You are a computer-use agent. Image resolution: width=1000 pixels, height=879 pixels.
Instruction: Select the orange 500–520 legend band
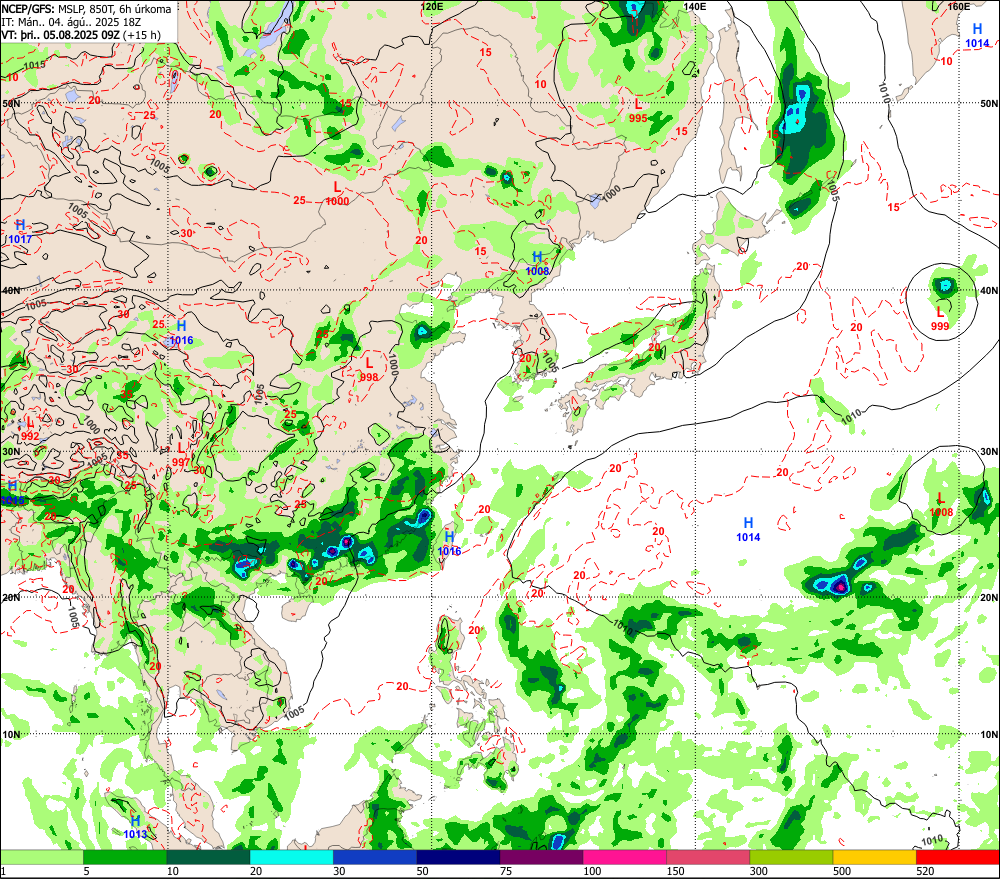pyautogui.click(x=874, y=857)
